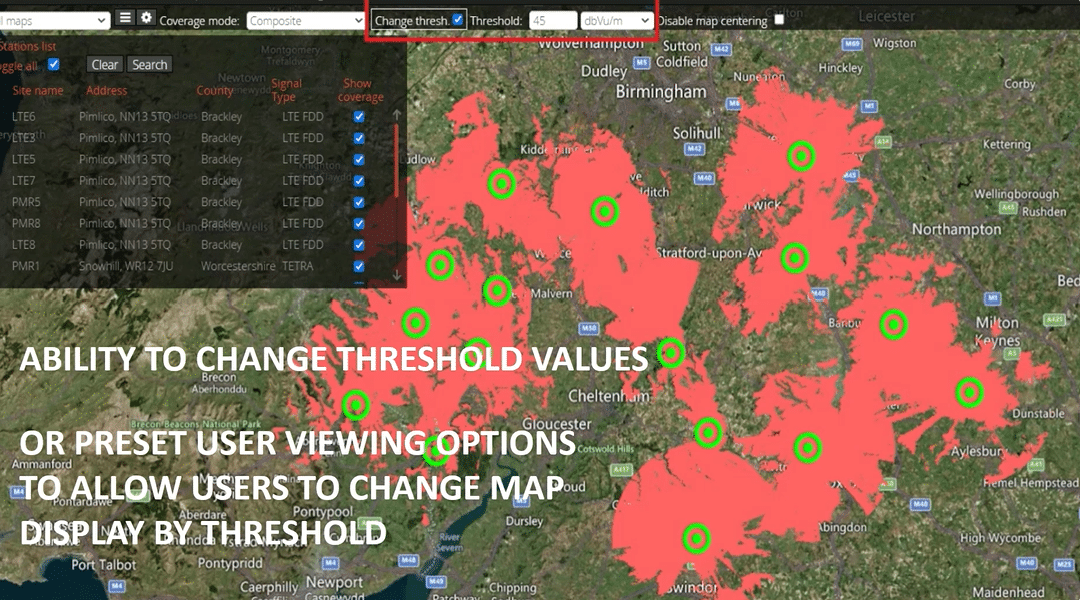This screenshot has height=600, width=1080.
Task: Click the Gloucester label on map
Action: [557, 424]
